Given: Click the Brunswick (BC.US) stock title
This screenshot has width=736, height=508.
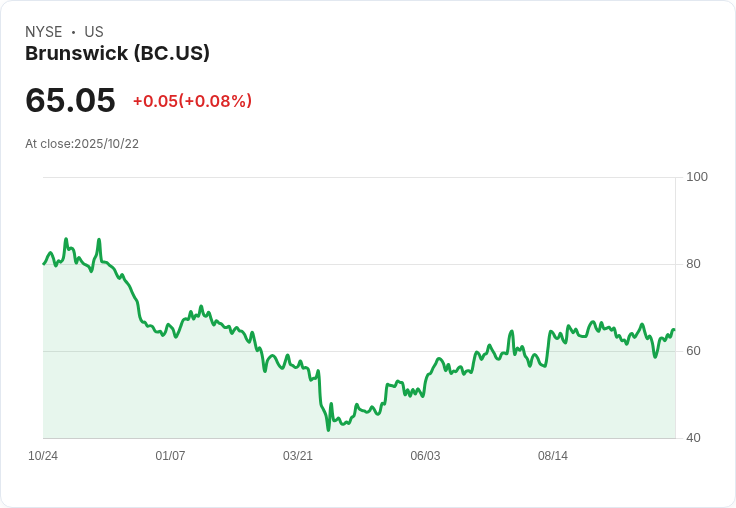Looking at the screenshot, I should click(117, 54).
